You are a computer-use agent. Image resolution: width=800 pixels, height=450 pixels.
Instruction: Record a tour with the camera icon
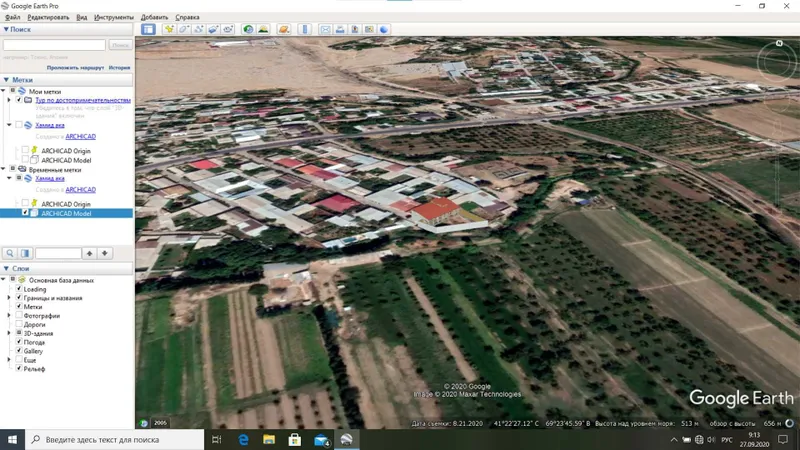228,29
